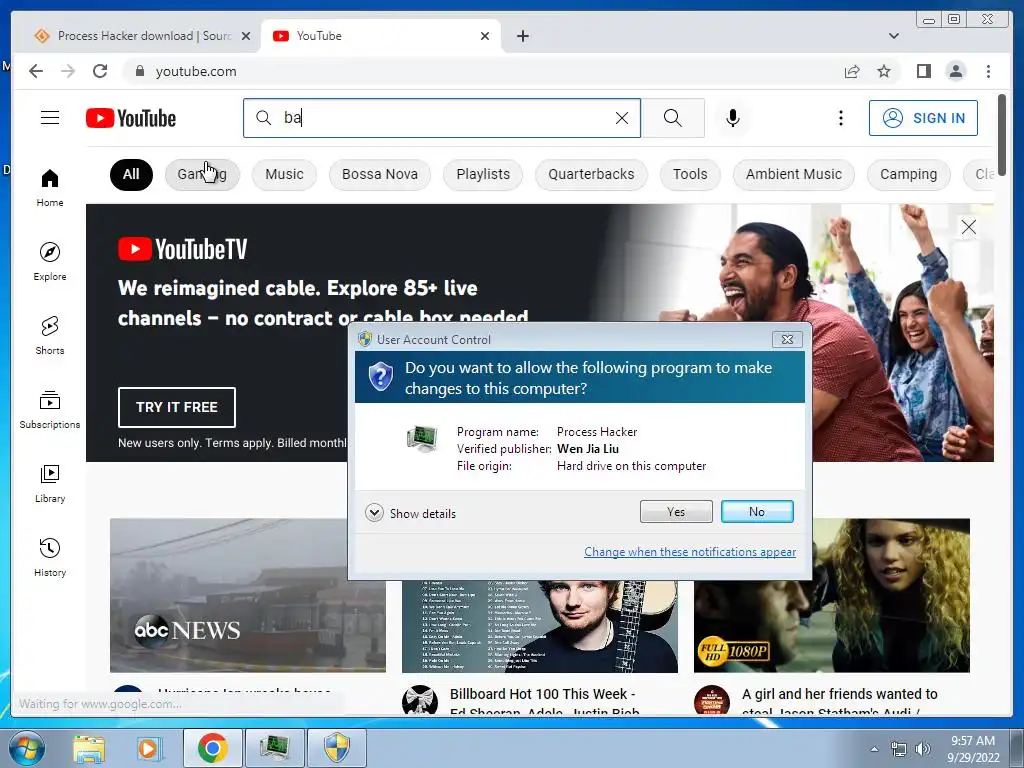The height and width of the screenshot is (768, 1024).
Task: Show hidden system tray icons
Action: tap(874, 749)
